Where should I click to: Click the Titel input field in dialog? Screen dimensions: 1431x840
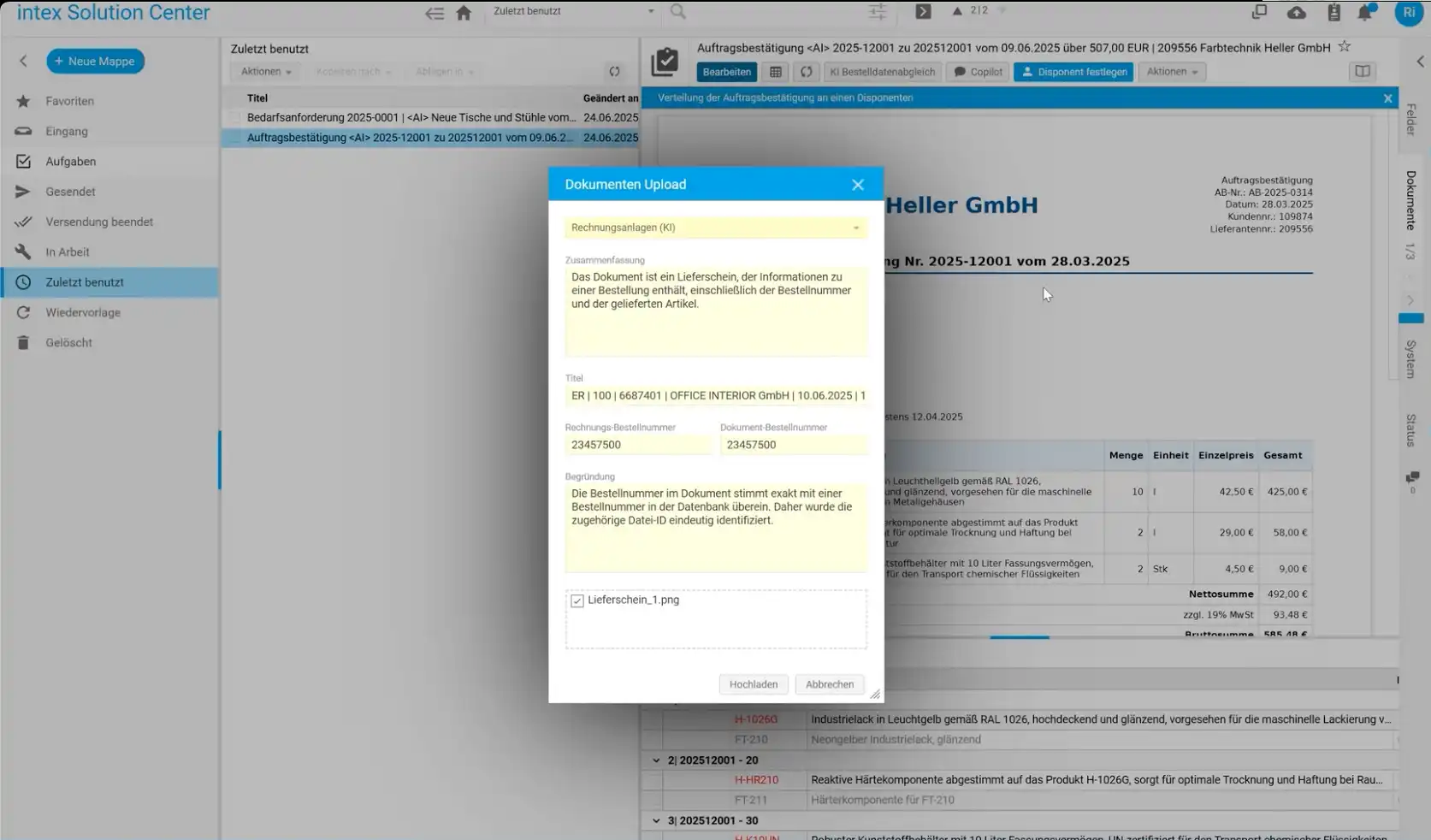click(715, 396)
